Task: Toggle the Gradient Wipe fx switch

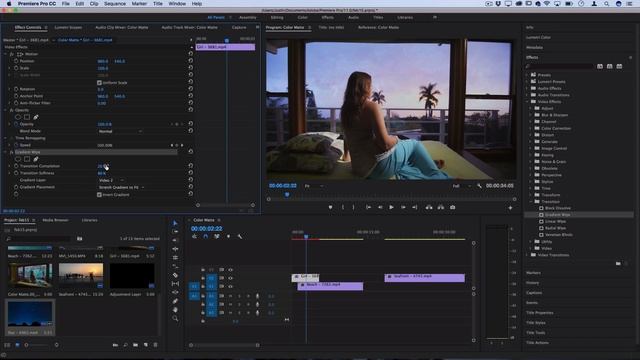Action: tap(11, 152)
